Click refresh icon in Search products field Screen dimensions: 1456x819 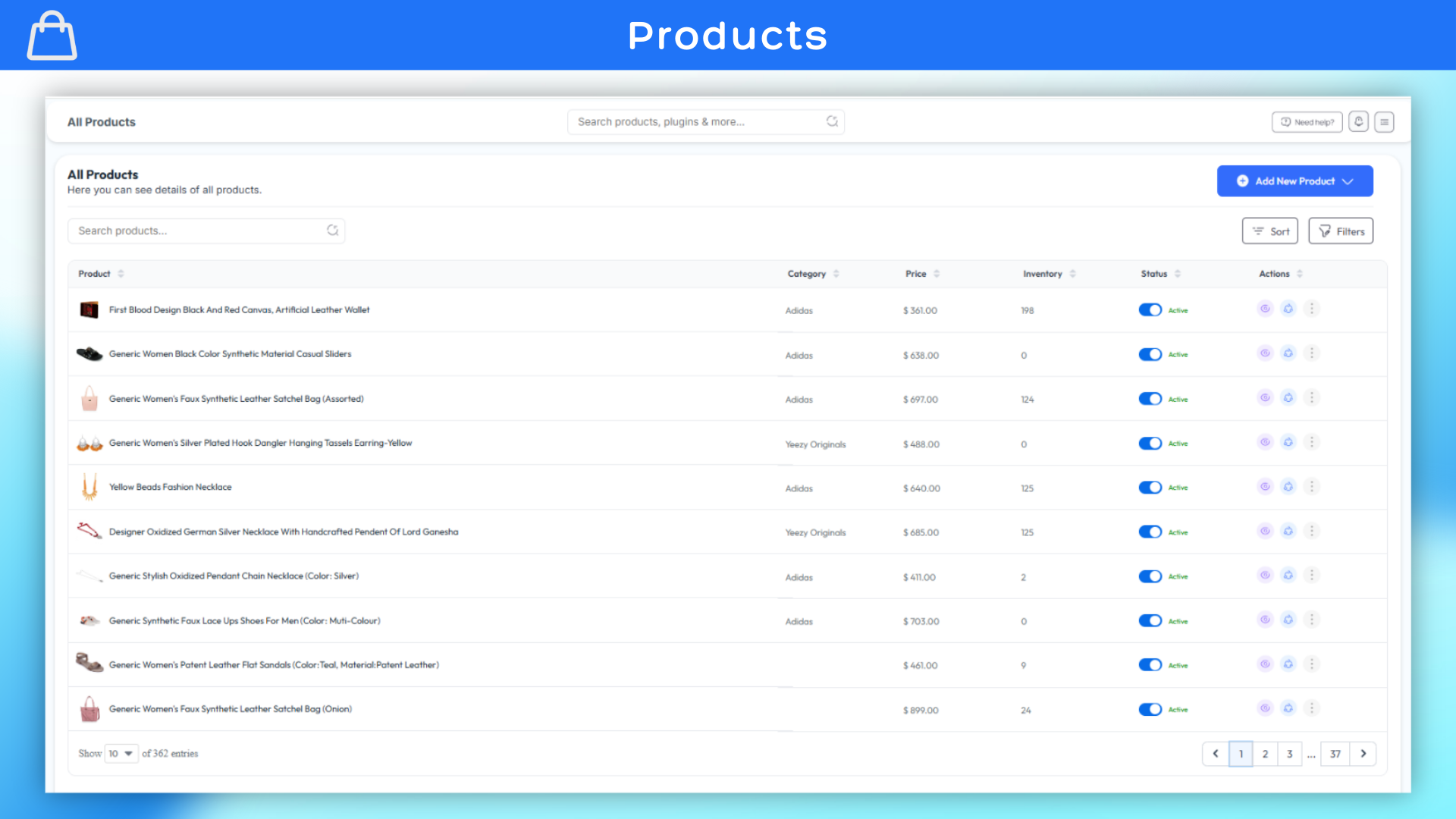[332, 231]
